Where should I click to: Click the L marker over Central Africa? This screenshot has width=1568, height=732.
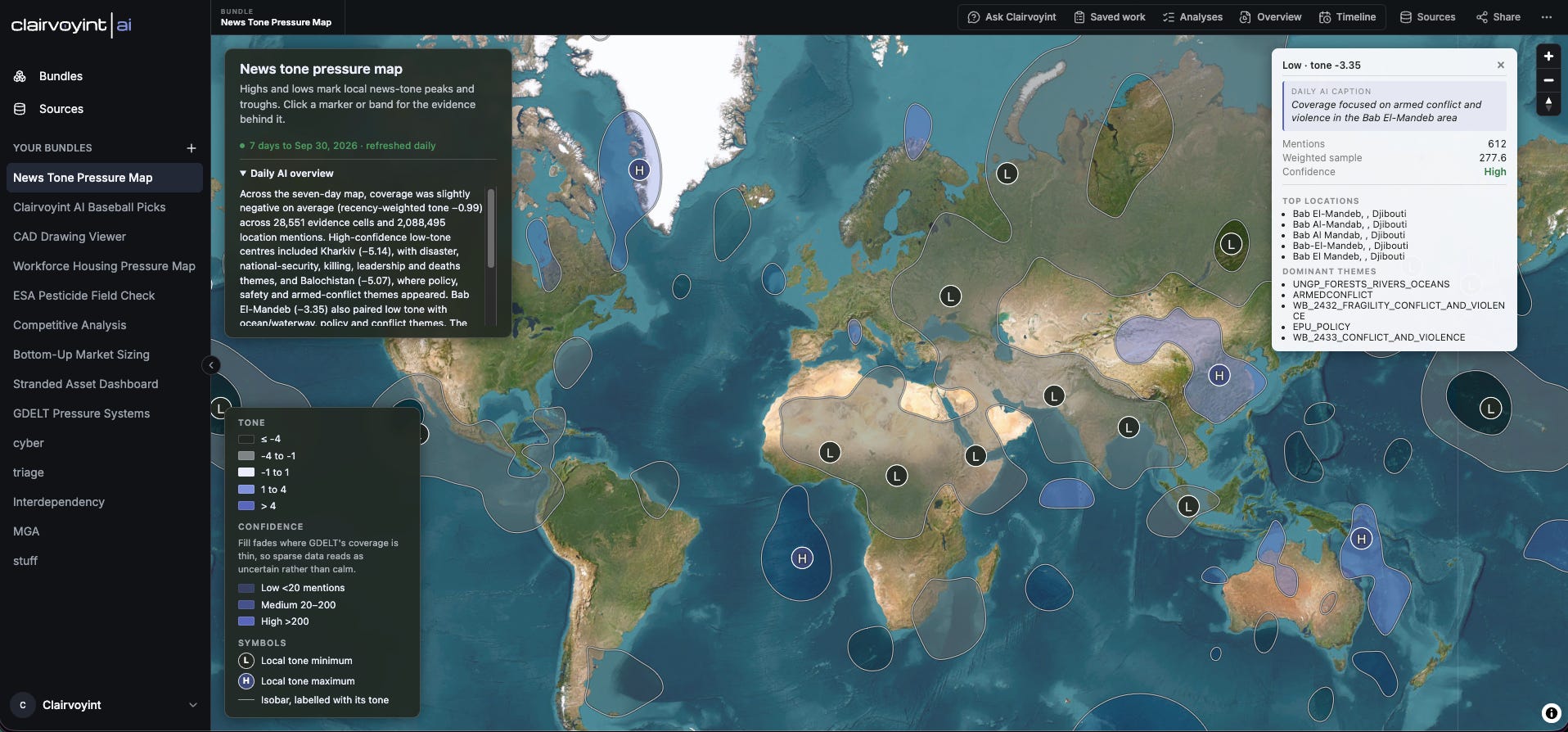[897, 476]
